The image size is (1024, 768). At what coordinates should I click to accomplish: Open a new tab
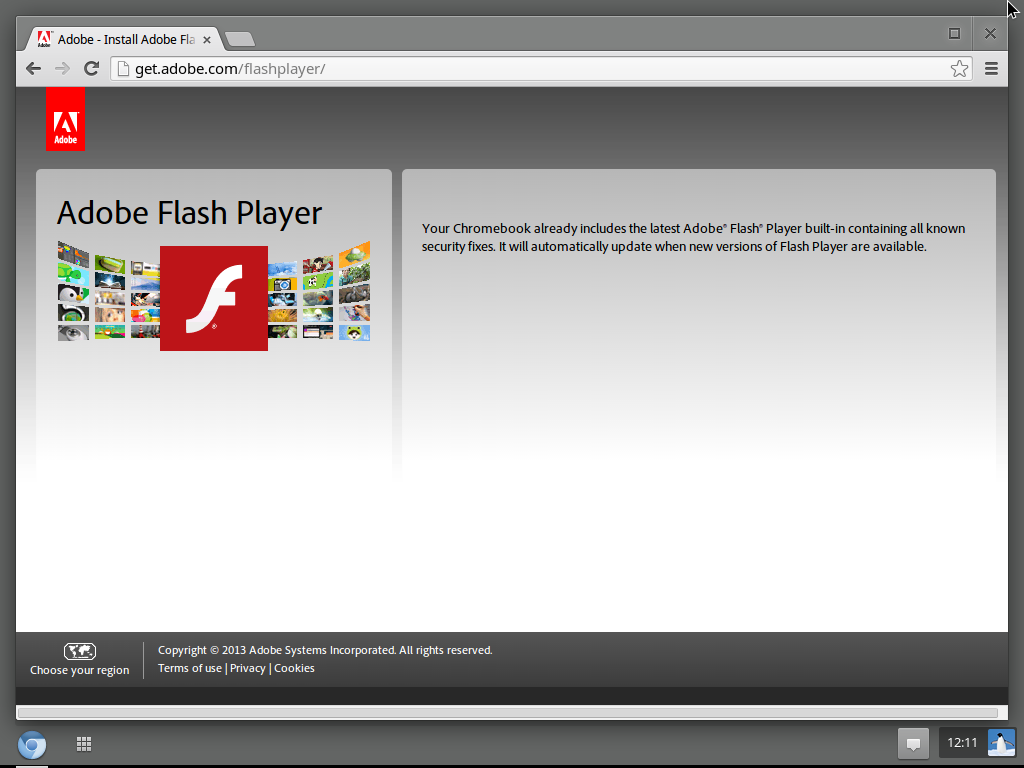click(240, 39)
